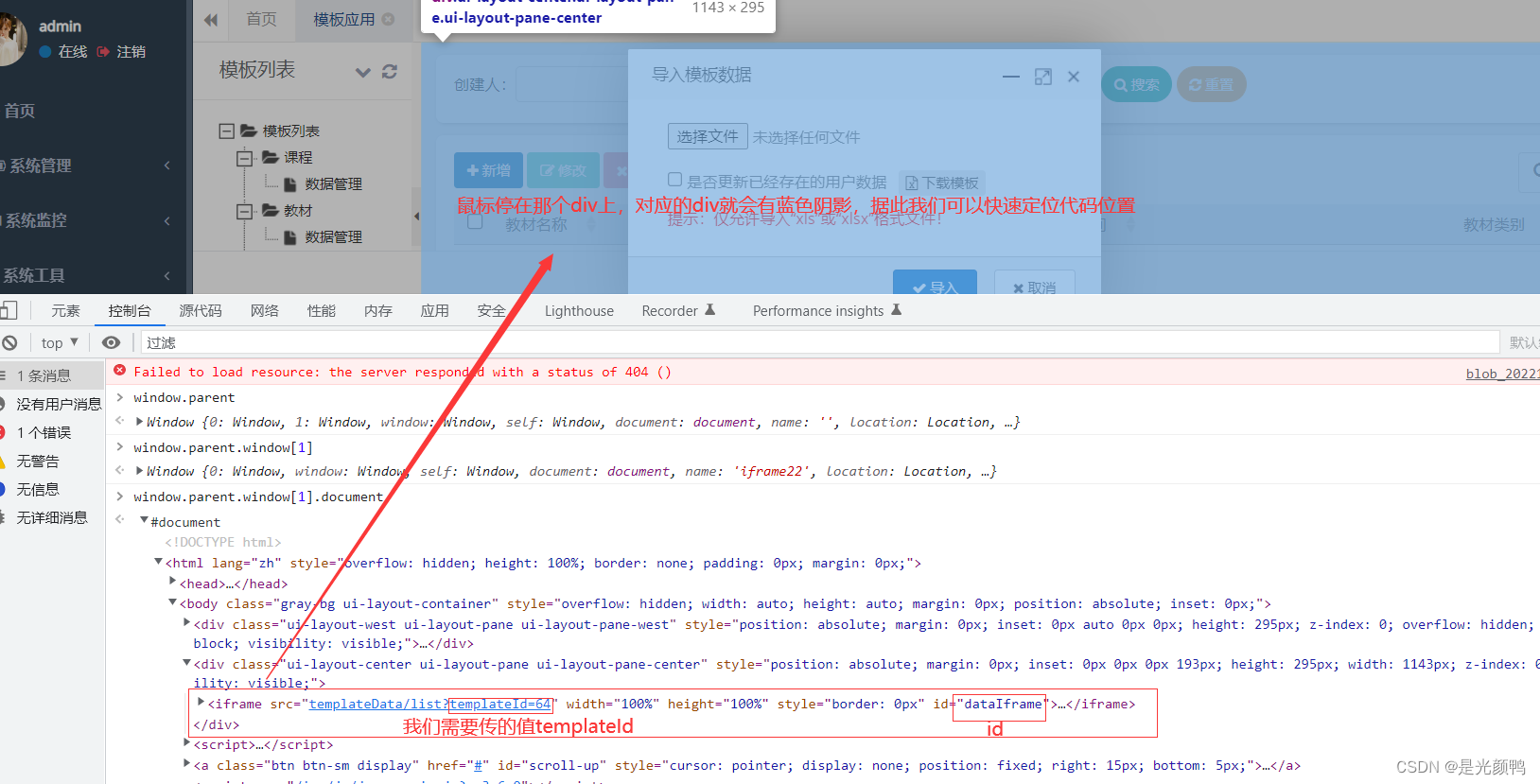The height and width of the screenshot is (784, 1540).
Task: Open the Lighthouse DevTools tab
Action: point(579,310)
